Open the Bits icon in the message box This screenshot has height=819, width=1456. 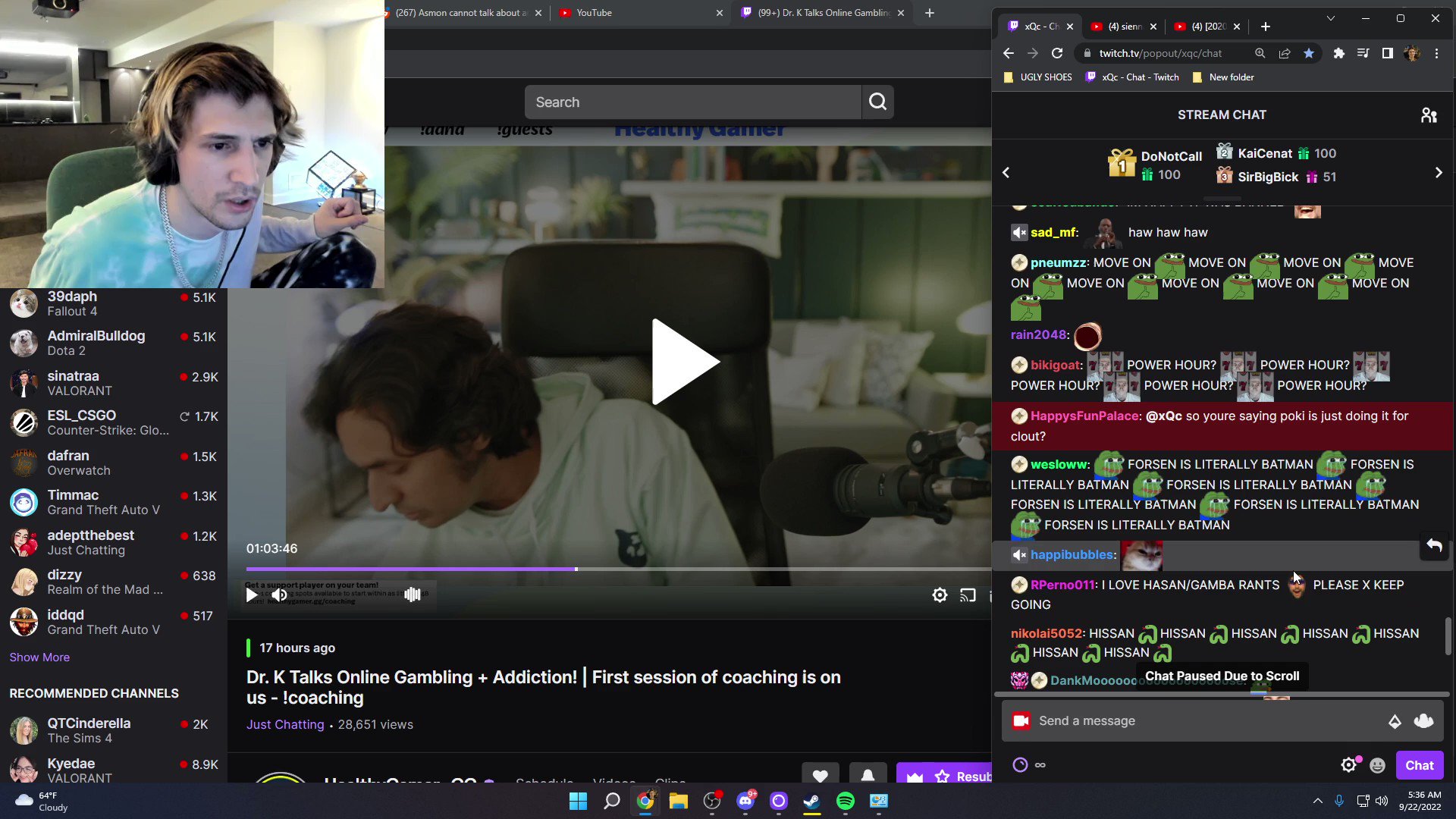pos(1395,721)
